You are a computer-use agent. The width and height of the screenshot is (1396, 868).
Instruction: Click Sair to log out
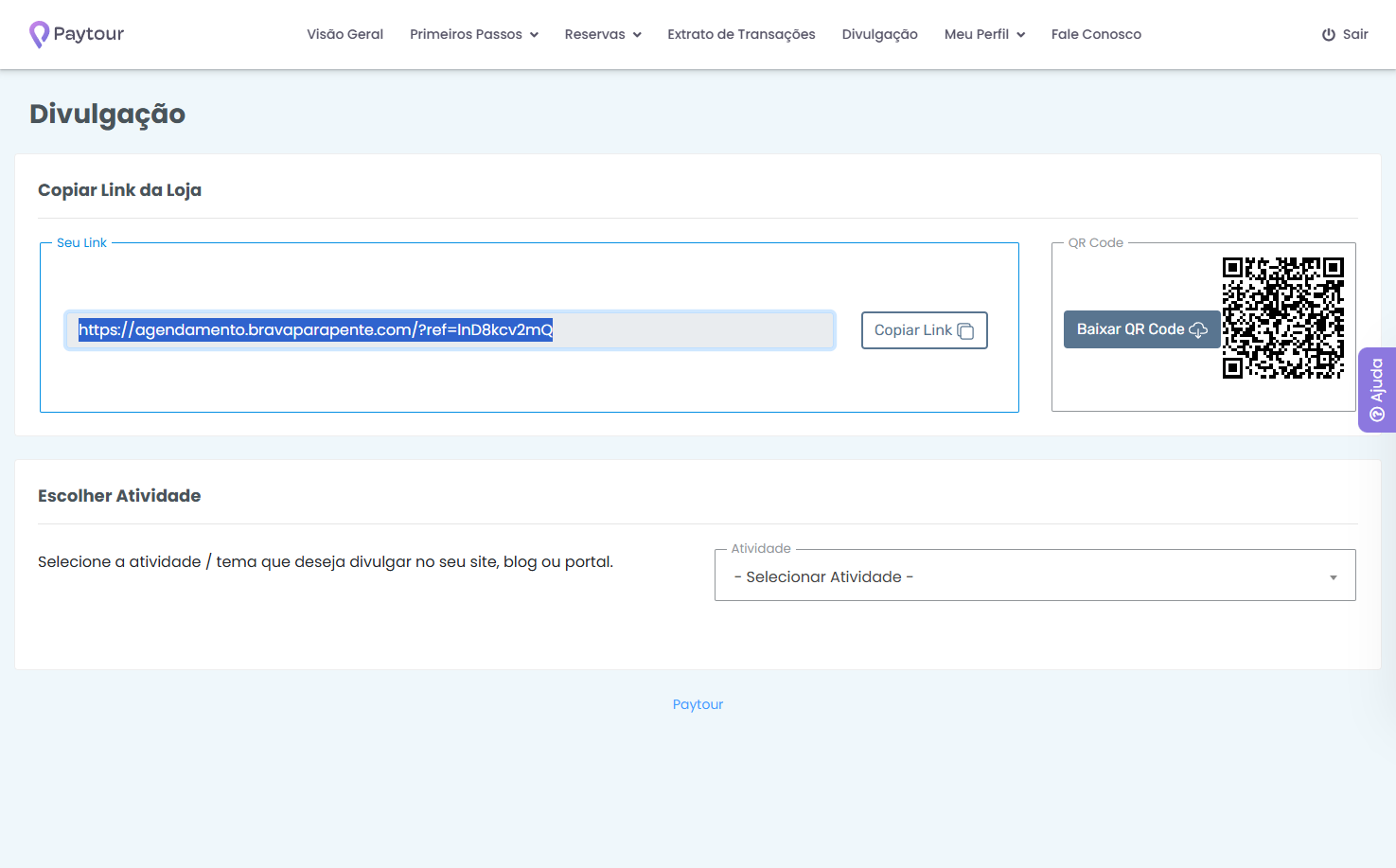1345,34
